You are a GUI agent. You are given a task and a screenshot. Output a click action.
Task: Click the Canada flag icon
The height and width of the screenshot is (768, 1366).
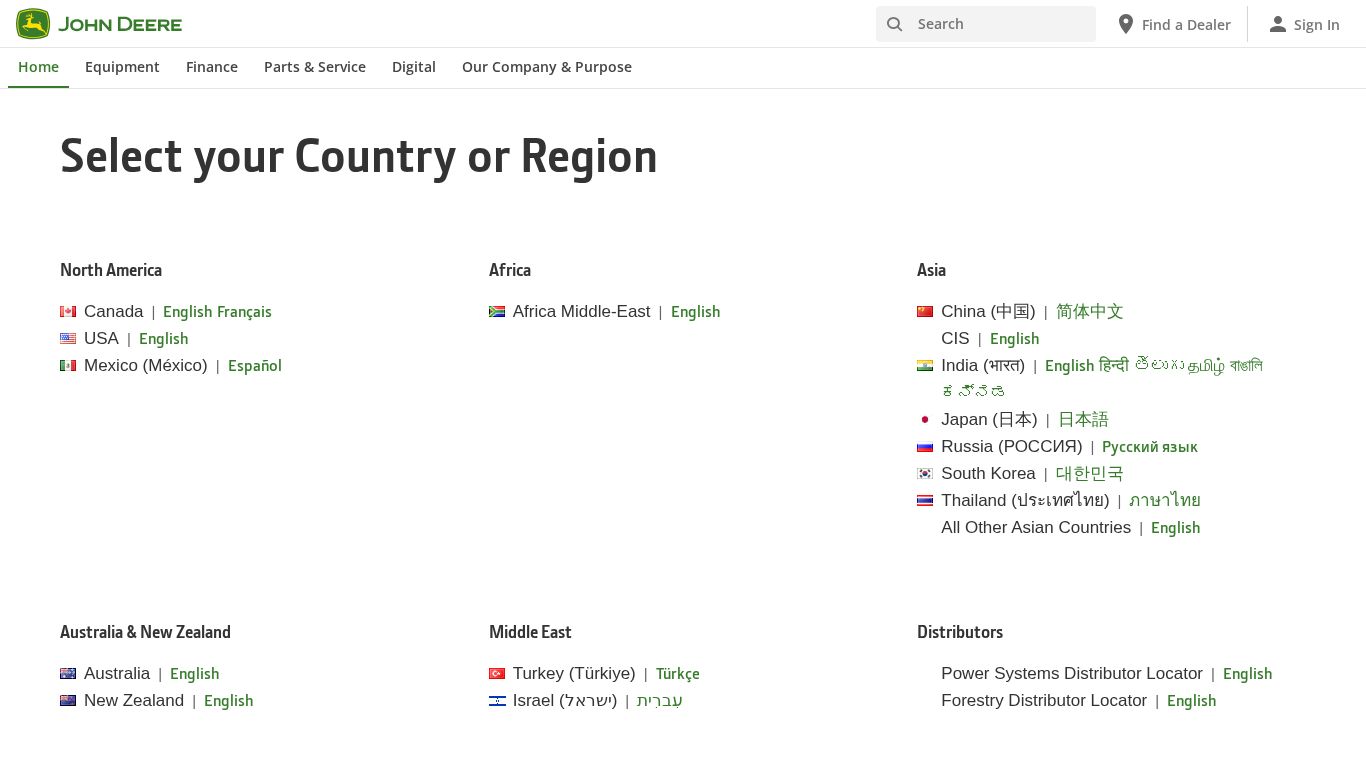pyautogui.click(x=68, y=312)
